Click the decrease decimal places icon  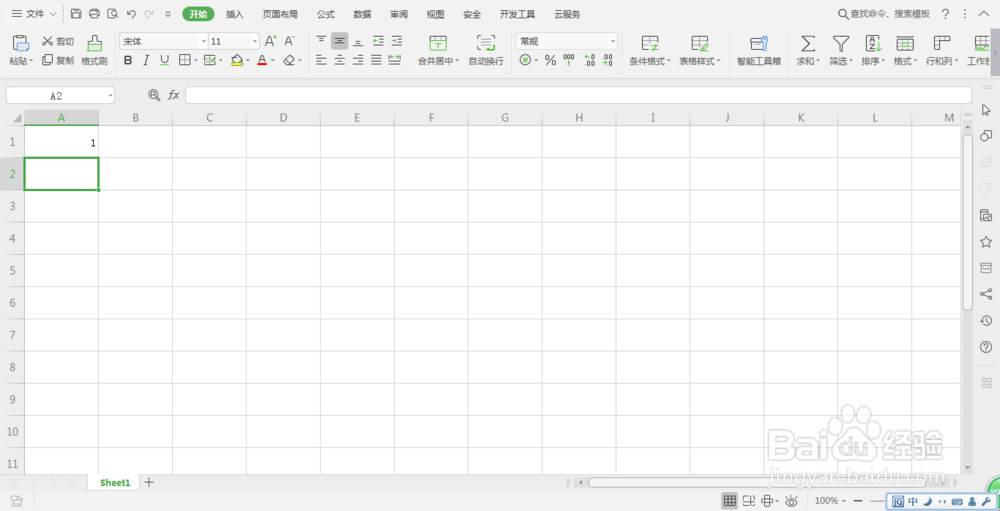[607, 61]
